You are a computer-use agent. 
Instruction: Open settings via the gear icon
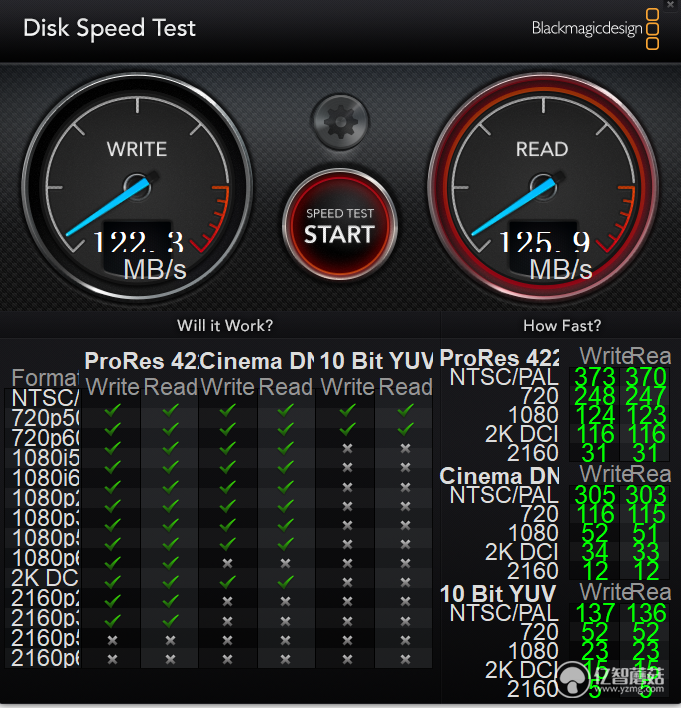pos(340,122)
